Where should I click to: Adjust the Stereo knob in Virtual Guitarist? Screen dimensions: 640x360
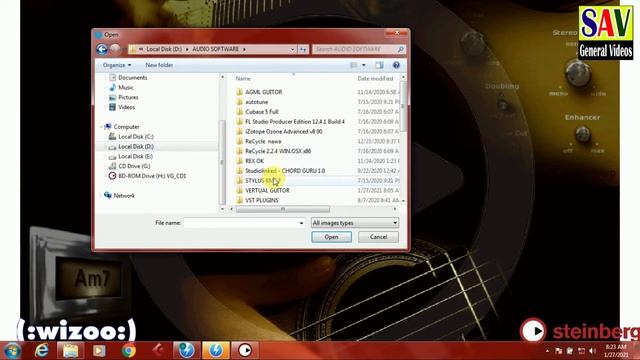tap(578, 73)
